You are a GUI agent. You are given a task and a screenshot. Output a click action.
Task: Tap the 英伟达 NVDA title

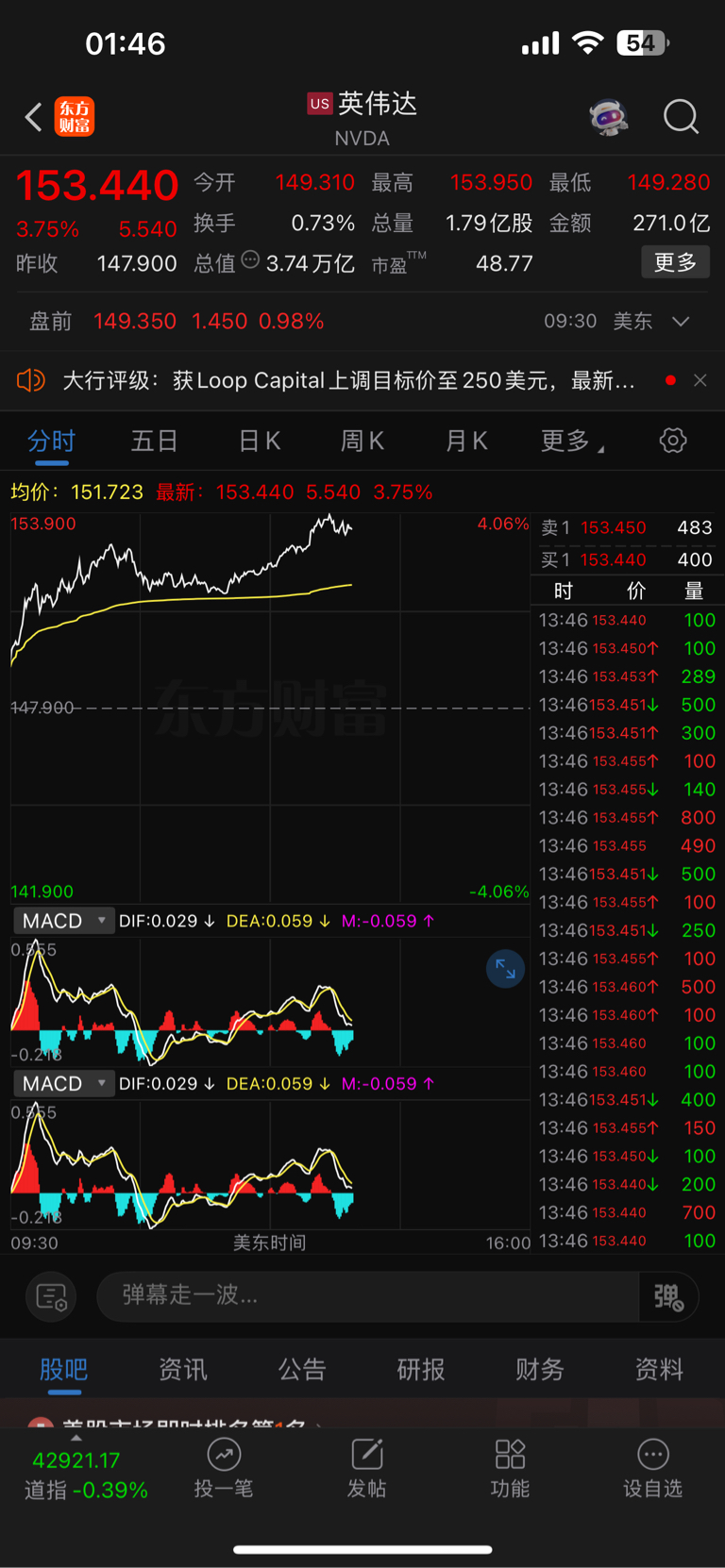(x=362, y=119)
